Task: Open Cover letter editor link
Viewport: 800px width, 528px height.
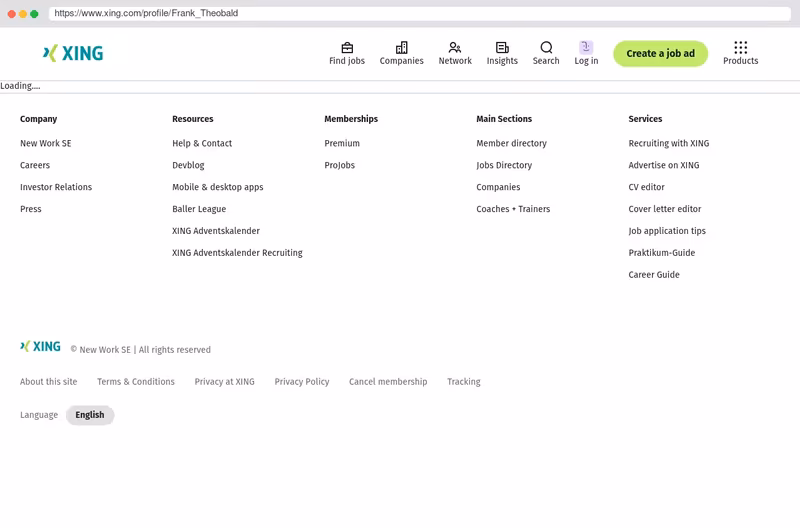Action: coord(665,209)
